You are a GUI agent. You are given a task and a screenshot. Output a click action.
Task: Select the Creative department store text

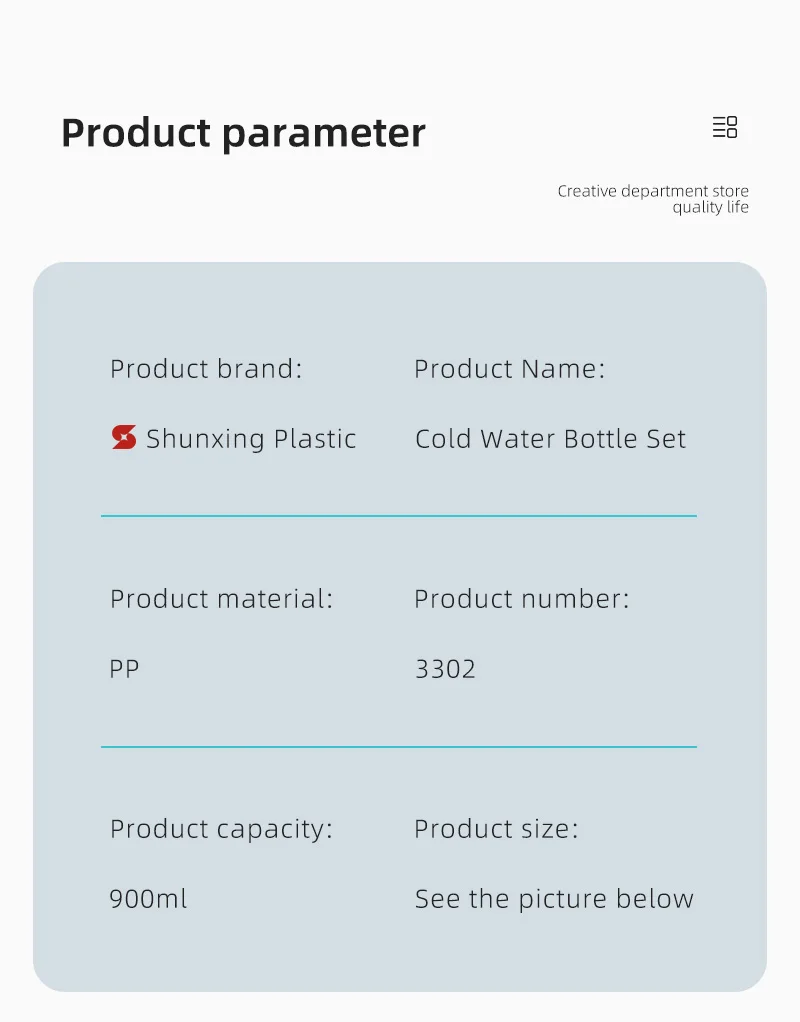click(653, 191)
